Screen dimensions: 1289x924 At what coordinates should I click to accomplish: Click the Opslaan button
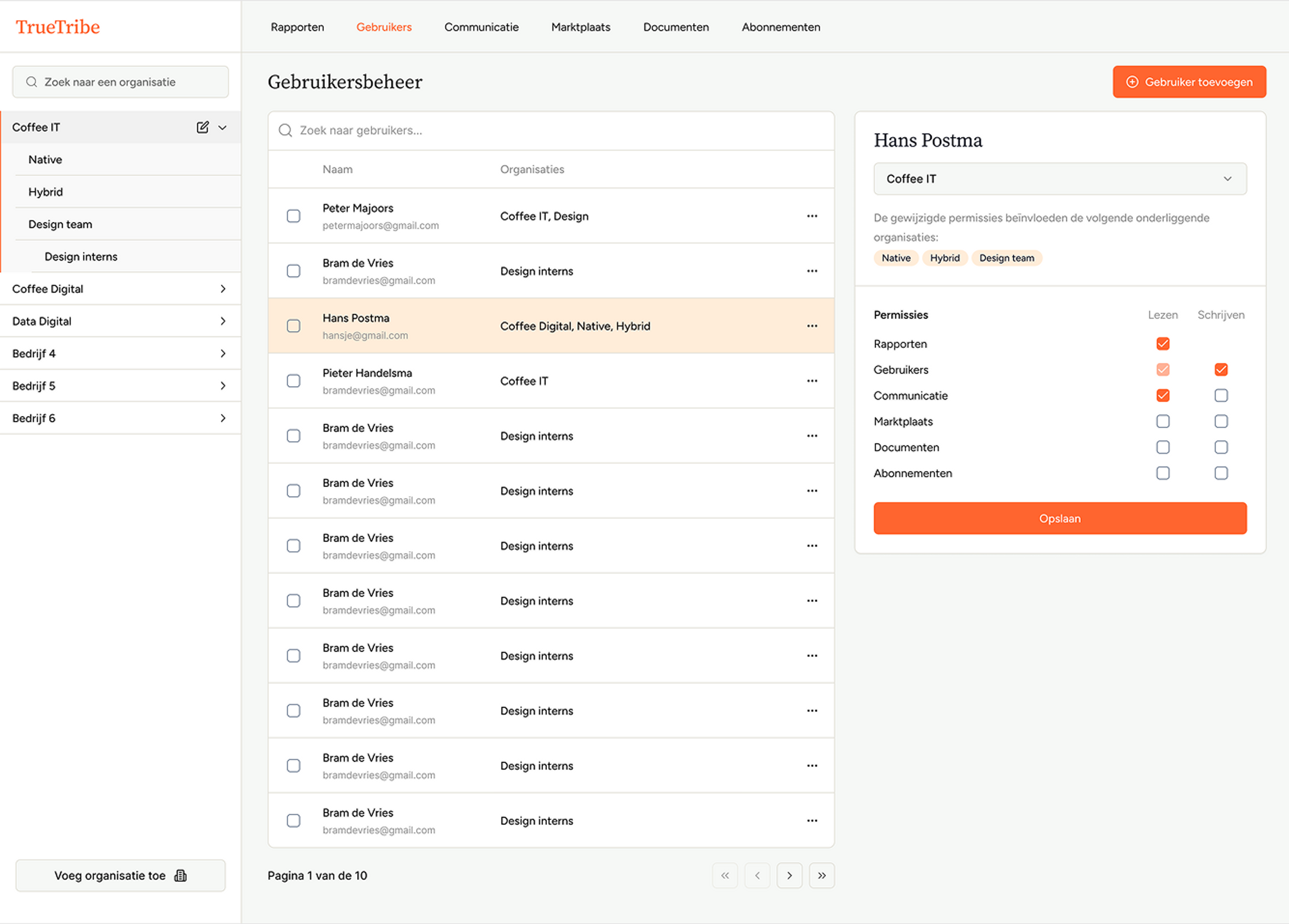pos(1059,518)
